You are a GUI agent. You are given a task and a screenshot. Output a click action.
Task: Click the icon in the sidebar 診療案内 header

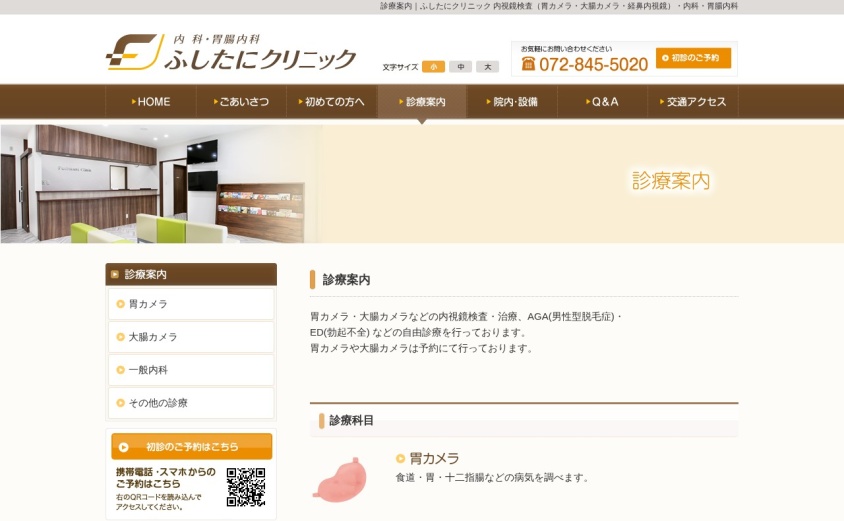pos(115,274)
